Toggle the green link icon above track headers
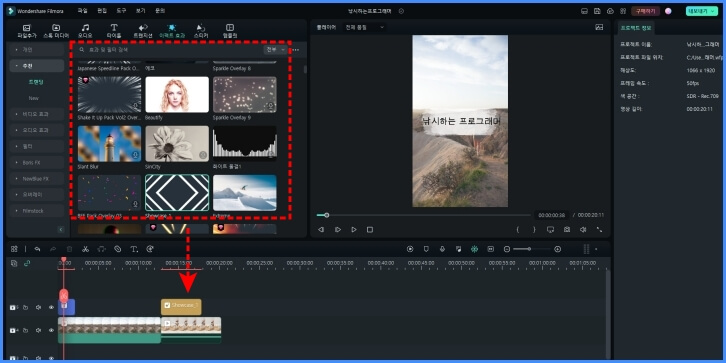Viewport: 726px width, 363px height. coord(27,263)
